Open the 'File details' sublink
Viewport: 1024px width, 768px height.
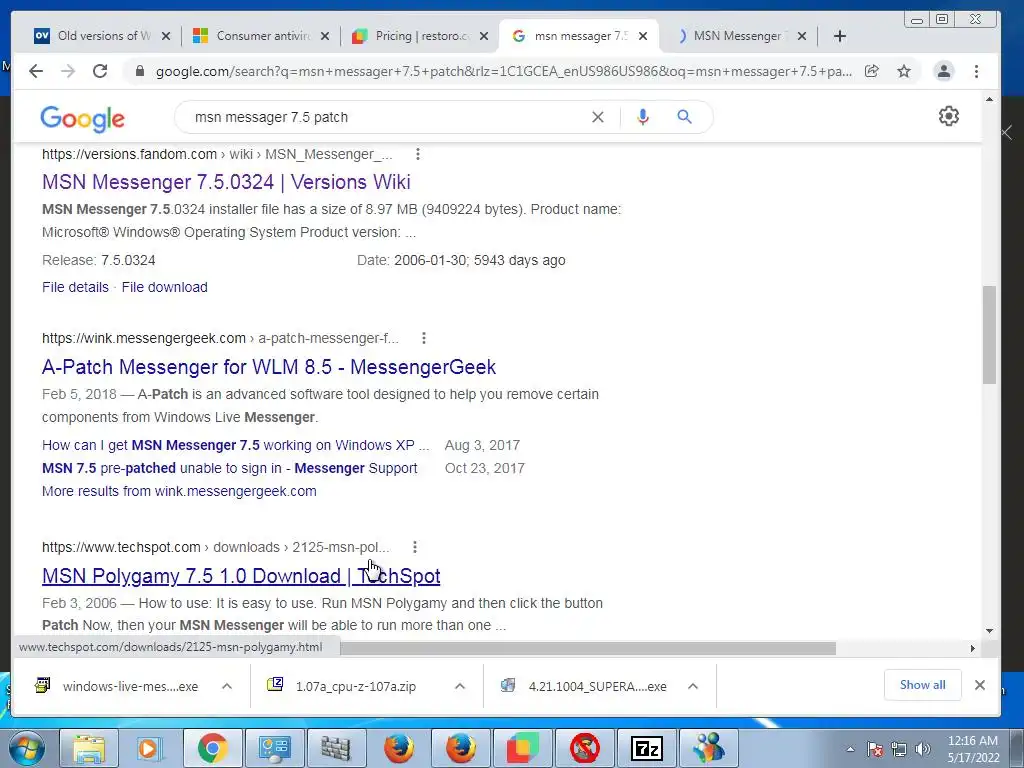(75, 287)
